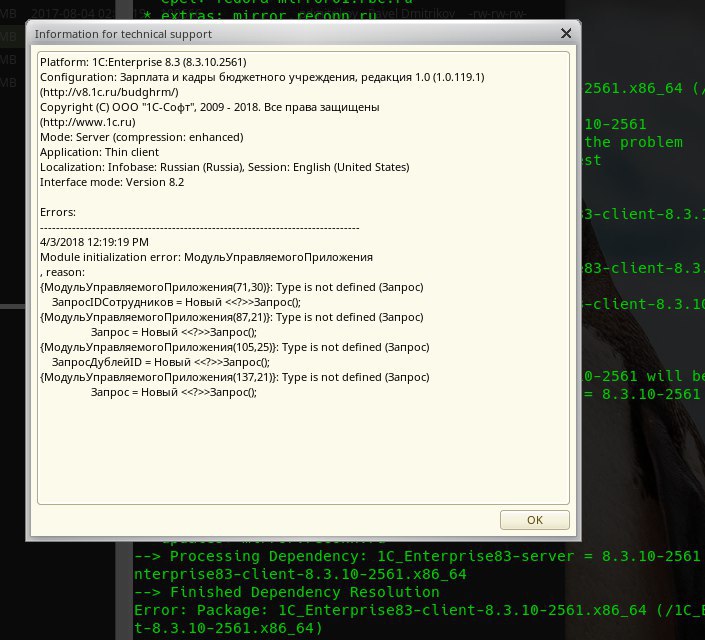Click the 'Configuration: Зарплата и кадры' line
705x640 pixels.
(x=262, y=77)
